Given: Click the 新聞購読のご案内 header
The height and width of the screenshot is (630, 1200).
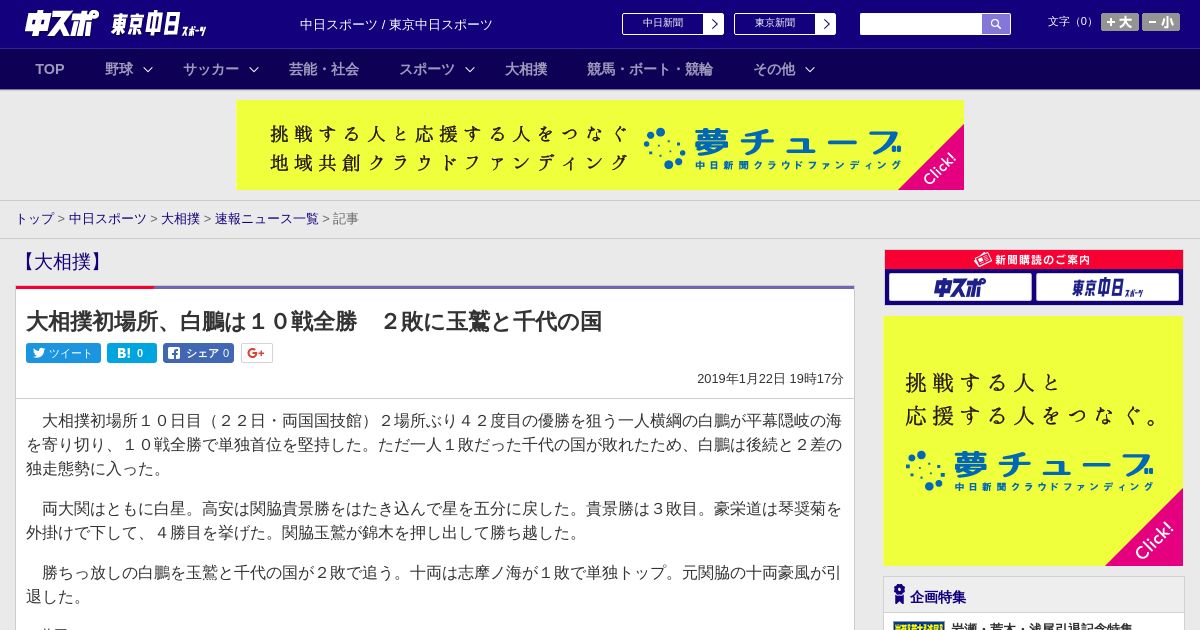Looking at the screenshot, I should [1033, 259].
